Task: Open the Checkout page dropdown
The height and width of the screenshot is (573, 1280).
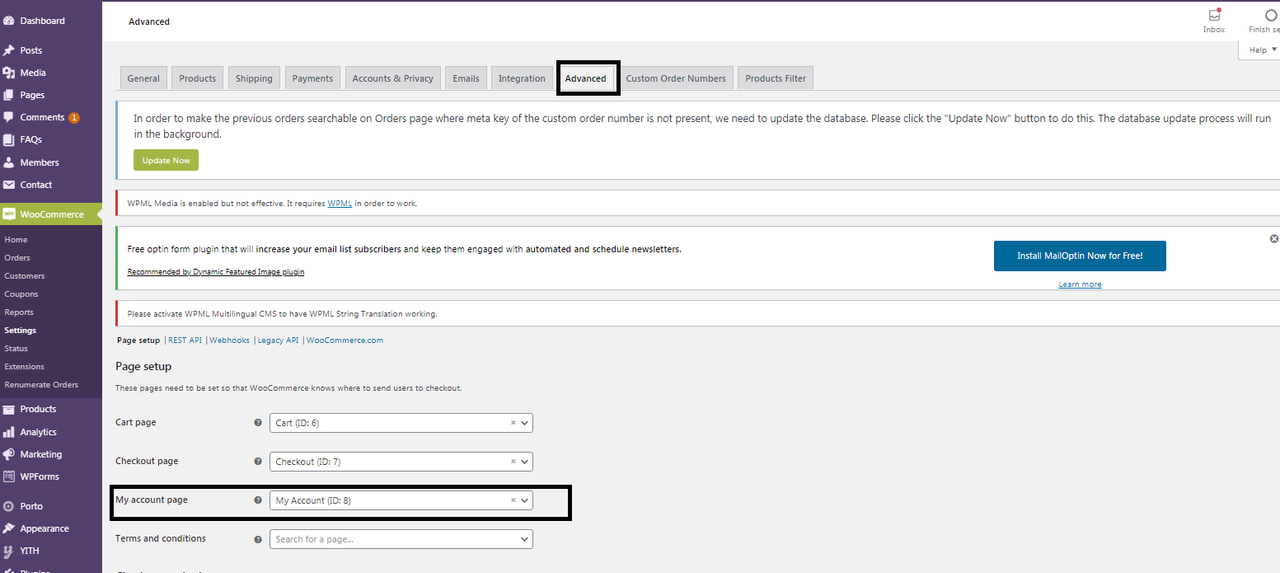Action: click(x=401, y=462)
